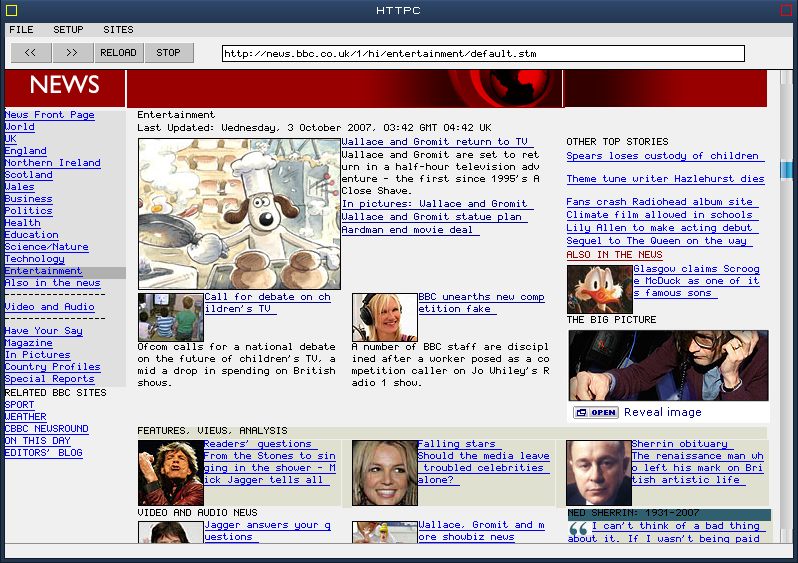Open the Scotland section link
The width and height of the screenshot is (798, 563).
28,175
